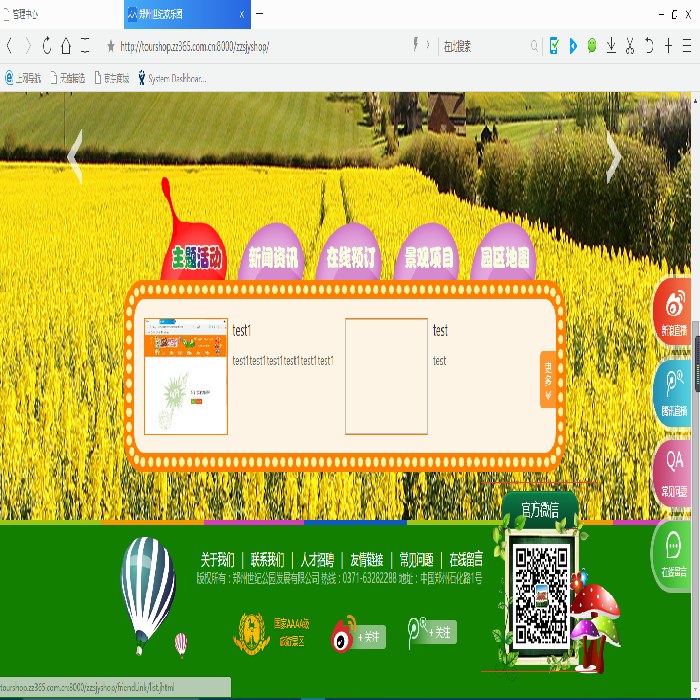
Task: Open the 友情链接 footer link
Action: 366,559
